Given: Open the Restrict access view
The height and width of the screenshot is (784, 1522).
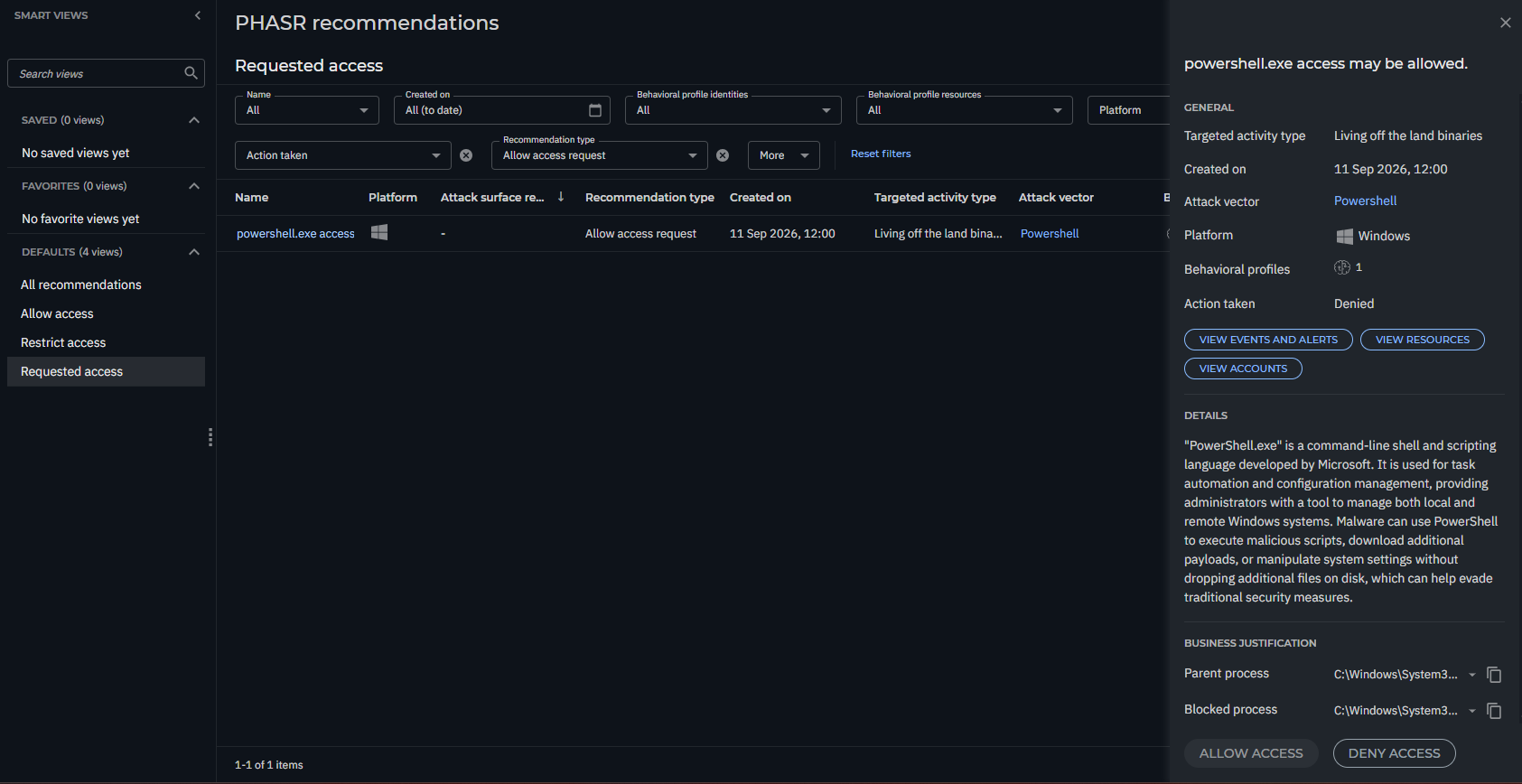Looking at the screenshot, I should [x=106, y=342].
